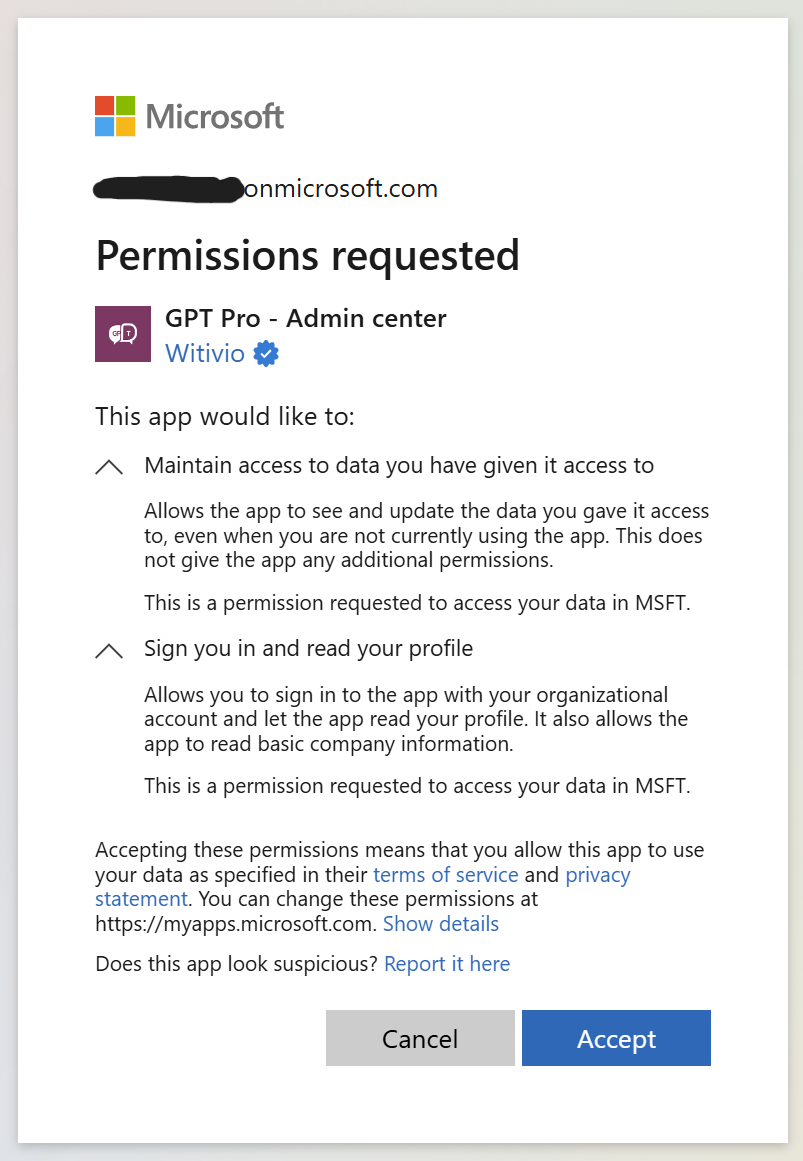This screenshot has height=1161, width=803.
Task: Select the 'Maintain access to data' permission title
Action: click(399, 465)
